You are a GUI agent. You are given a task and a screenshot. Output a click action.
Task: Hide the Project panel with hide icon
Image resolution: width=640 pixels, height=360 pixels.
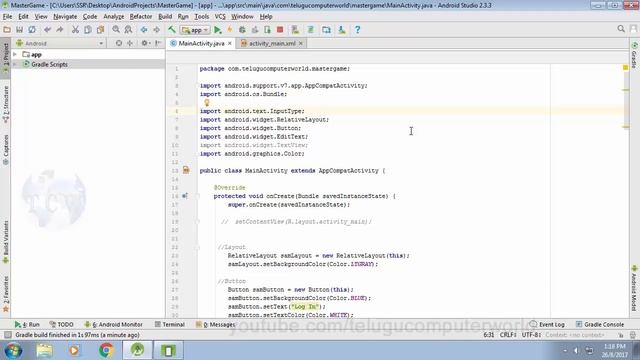click(158, 43)
